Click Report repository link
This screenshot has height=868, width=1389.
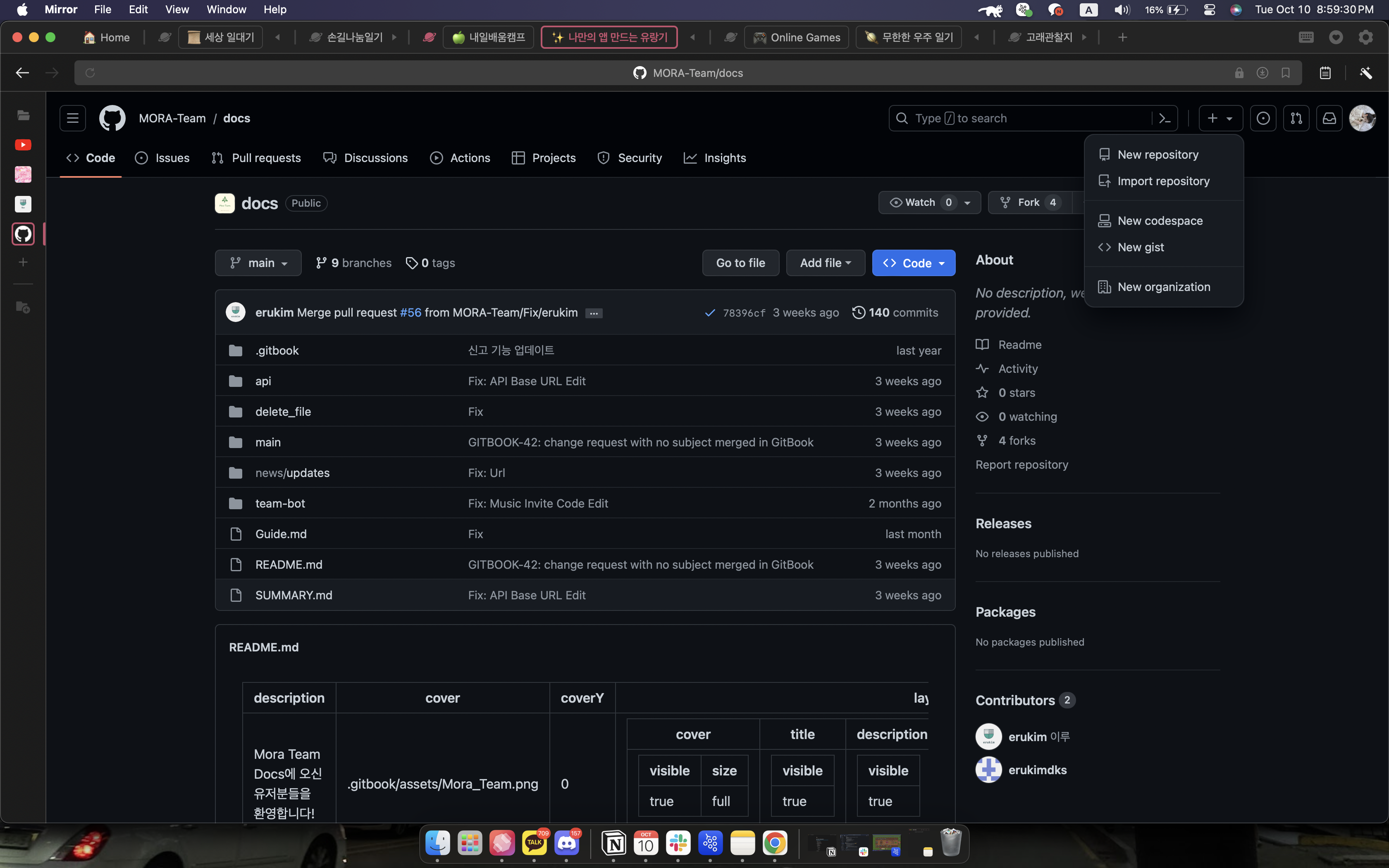click(x=1021, y=465)
